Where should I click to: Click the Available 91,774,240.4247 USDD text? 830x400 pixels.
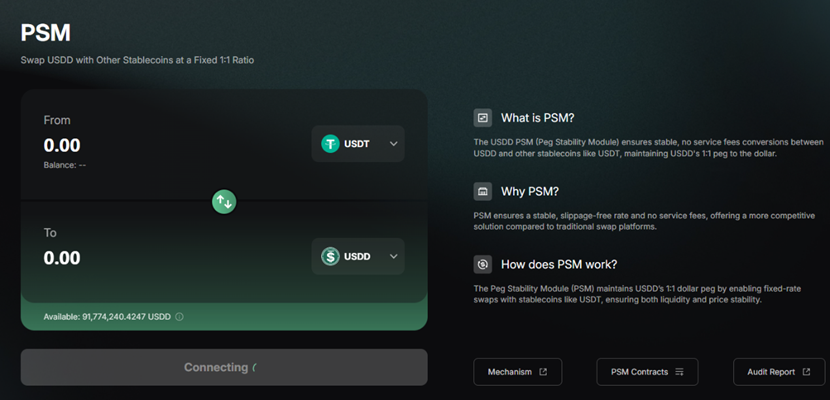click(x=107, y=317)
